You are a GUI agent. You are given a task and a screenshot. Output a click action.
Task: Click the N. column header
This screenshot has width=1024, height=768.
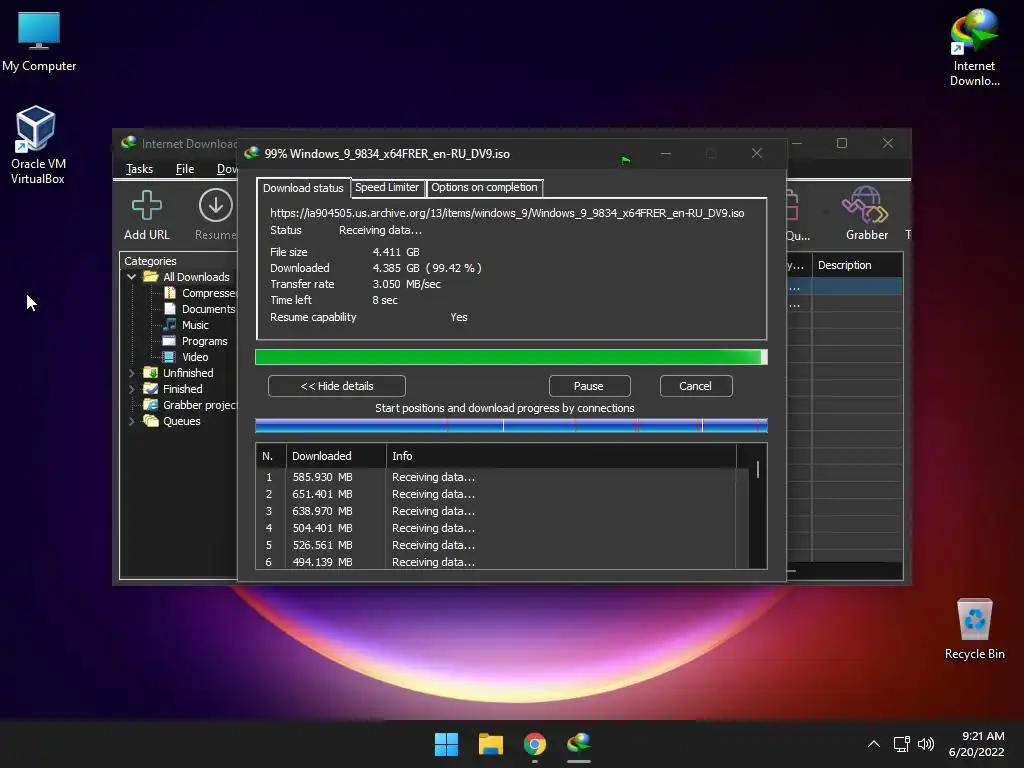[x=271, y=456]
